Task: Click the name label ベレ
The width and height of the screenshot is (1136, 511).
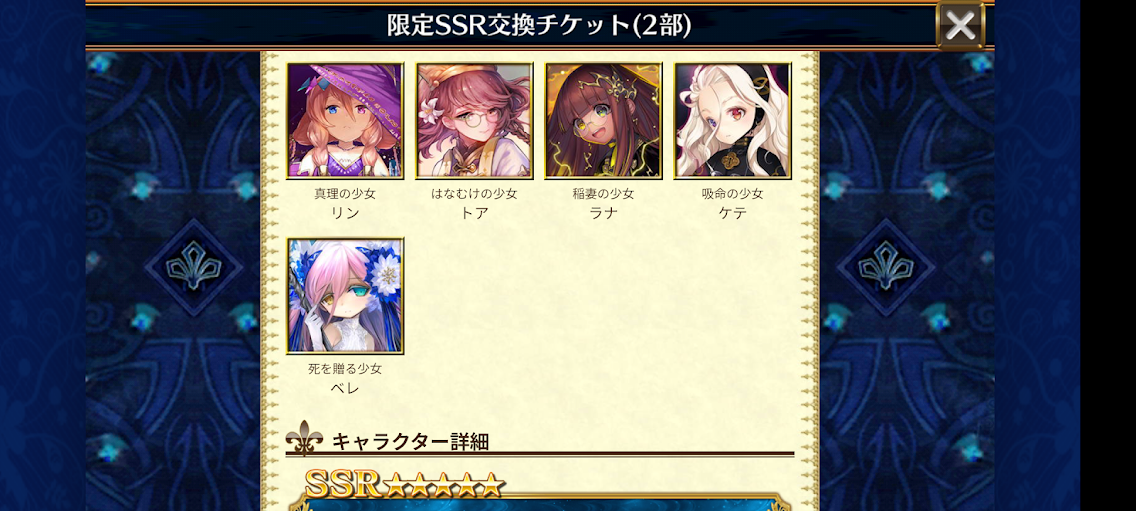Action: (345, 388)
